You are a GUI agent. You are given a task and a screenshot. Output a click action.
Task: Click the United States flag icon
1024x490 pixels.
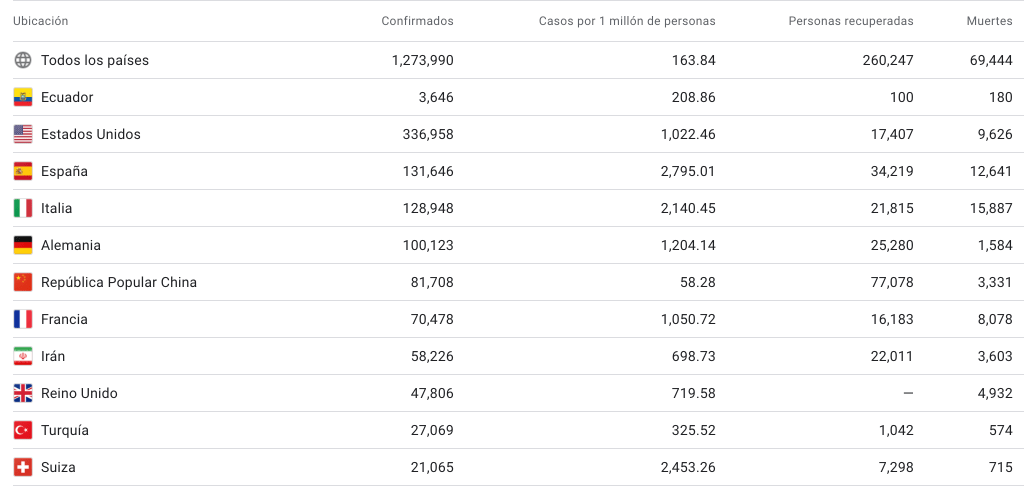[23, 134]
